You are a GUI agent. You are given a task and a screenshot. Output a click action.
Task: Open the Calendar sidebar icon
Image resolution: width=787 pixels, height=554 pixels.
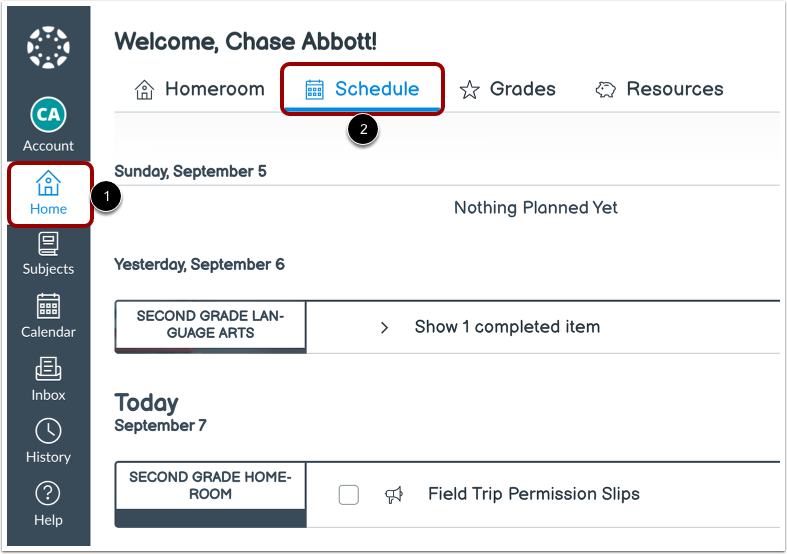(48, 316)
